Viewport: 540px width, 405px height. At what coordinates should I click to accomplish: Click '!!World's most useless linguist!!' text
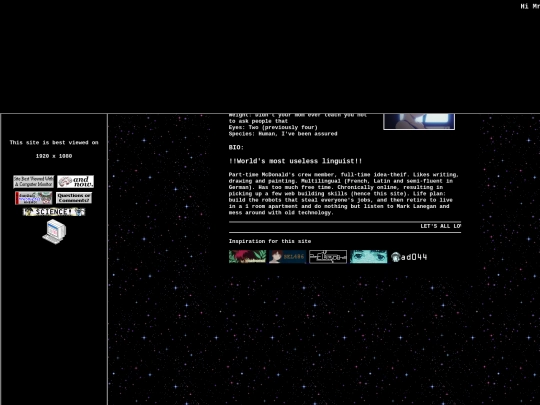tap(295, 161)
